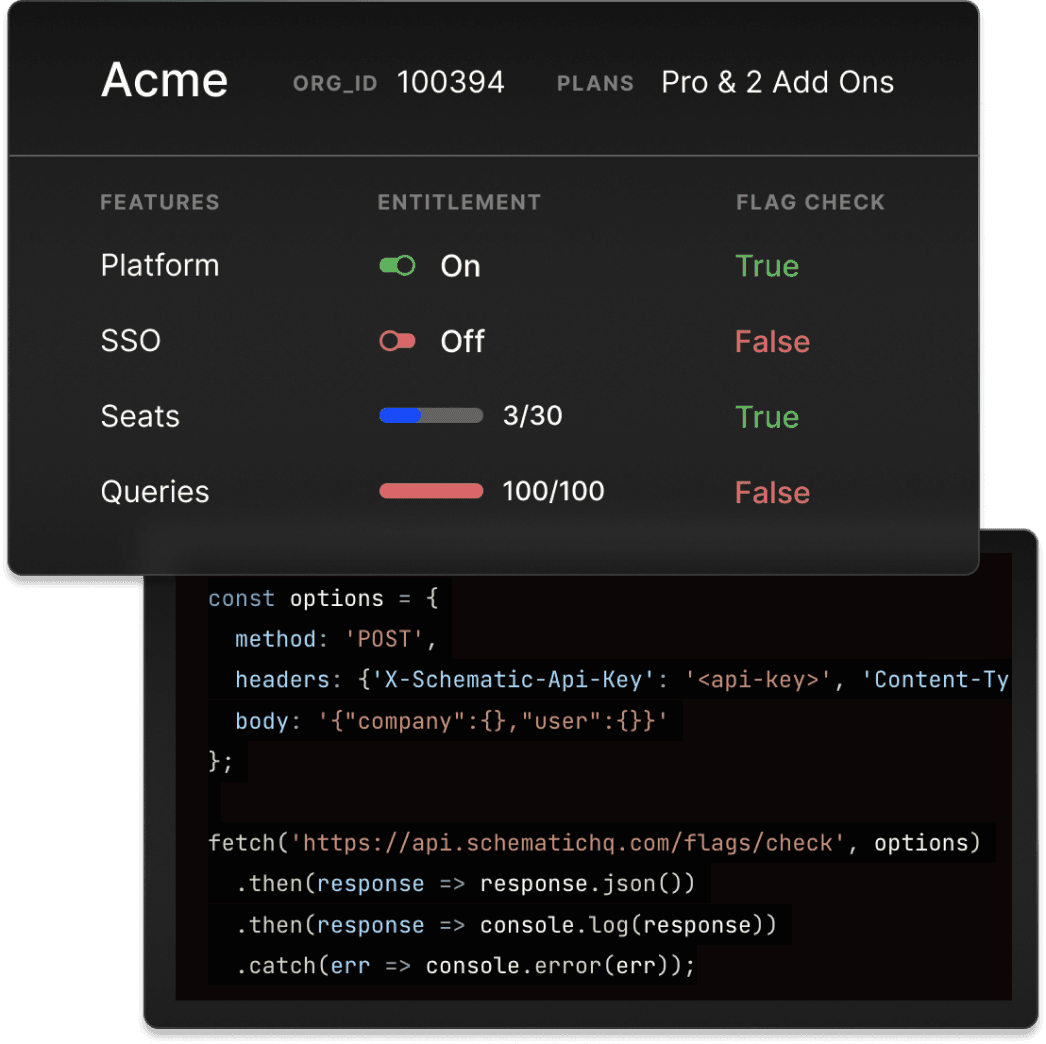Select the Acme company name
1046x1044 pixels.
tap(165, 80)
